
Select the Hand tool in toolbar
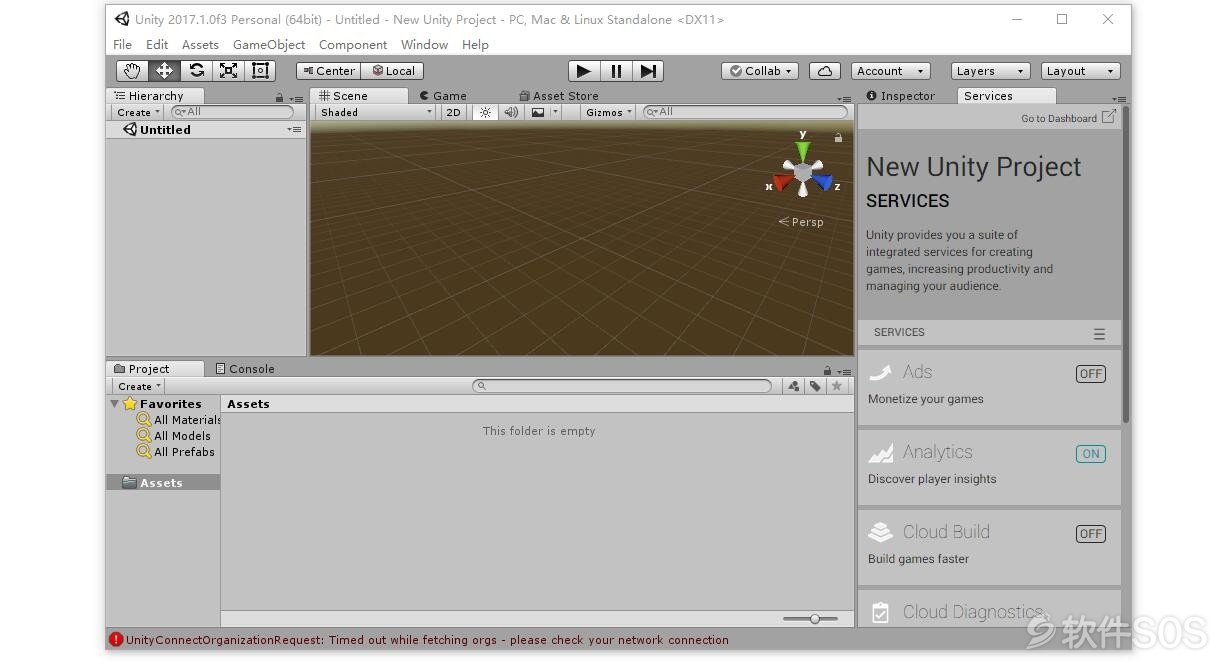(132, 70)
